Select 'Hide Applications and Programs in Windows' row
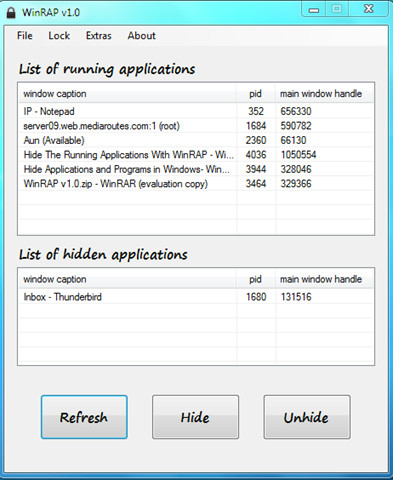This screenshot has height=480, width=393. tap(196, 169)
